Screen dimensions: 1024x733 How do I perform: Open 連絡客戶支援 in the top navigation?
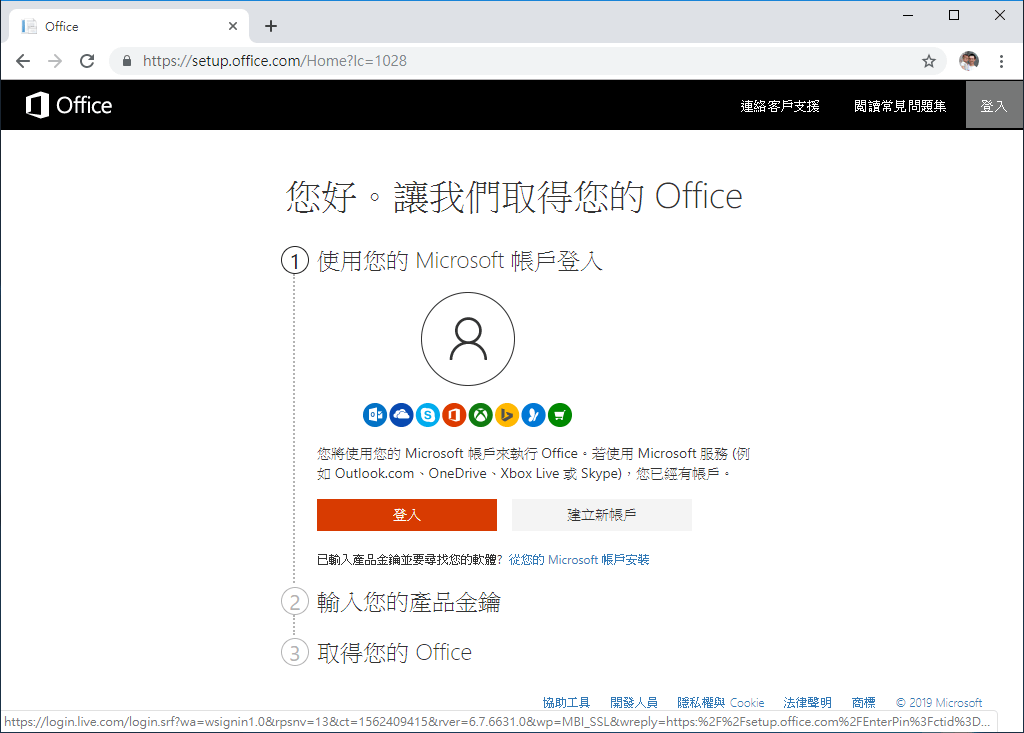click(780, 105)
